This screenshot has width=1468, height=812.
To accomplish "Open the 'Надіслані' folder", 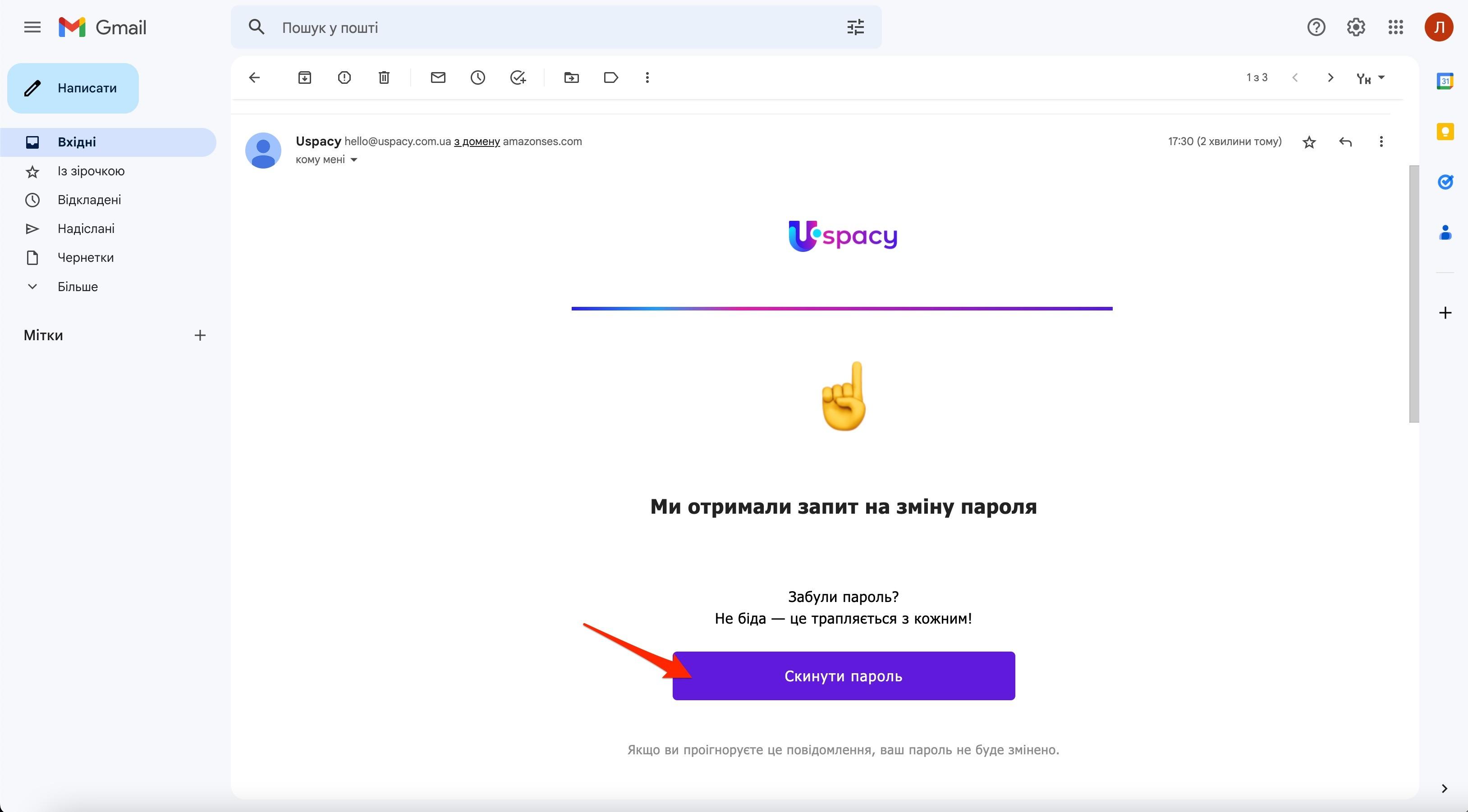I will 86,229.
